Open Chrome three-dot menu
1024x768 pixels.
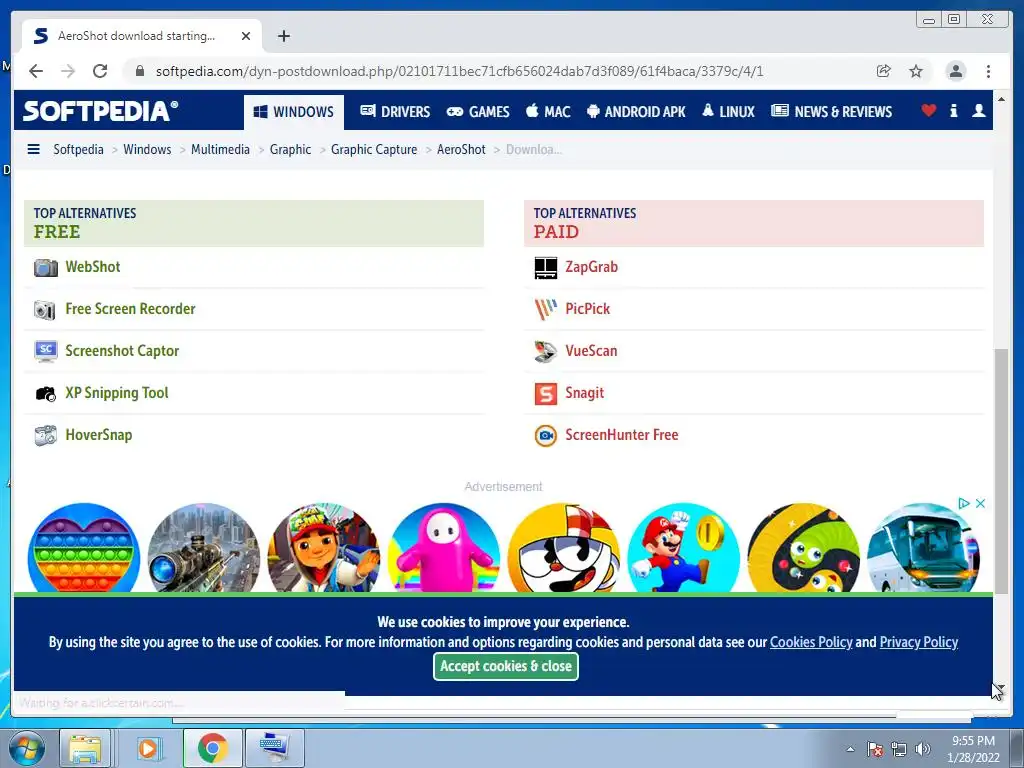pos(988,71)
